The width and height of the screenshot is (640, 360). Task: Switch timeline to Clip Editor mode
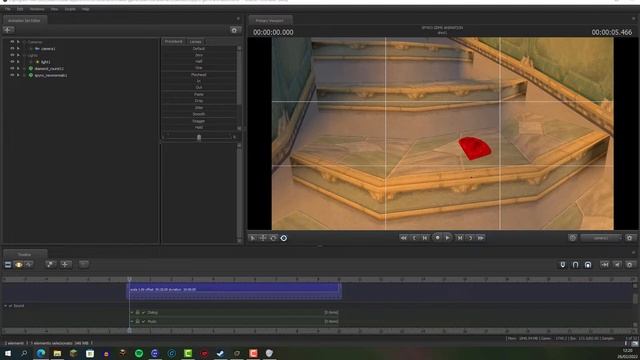[x=8, y=264]
